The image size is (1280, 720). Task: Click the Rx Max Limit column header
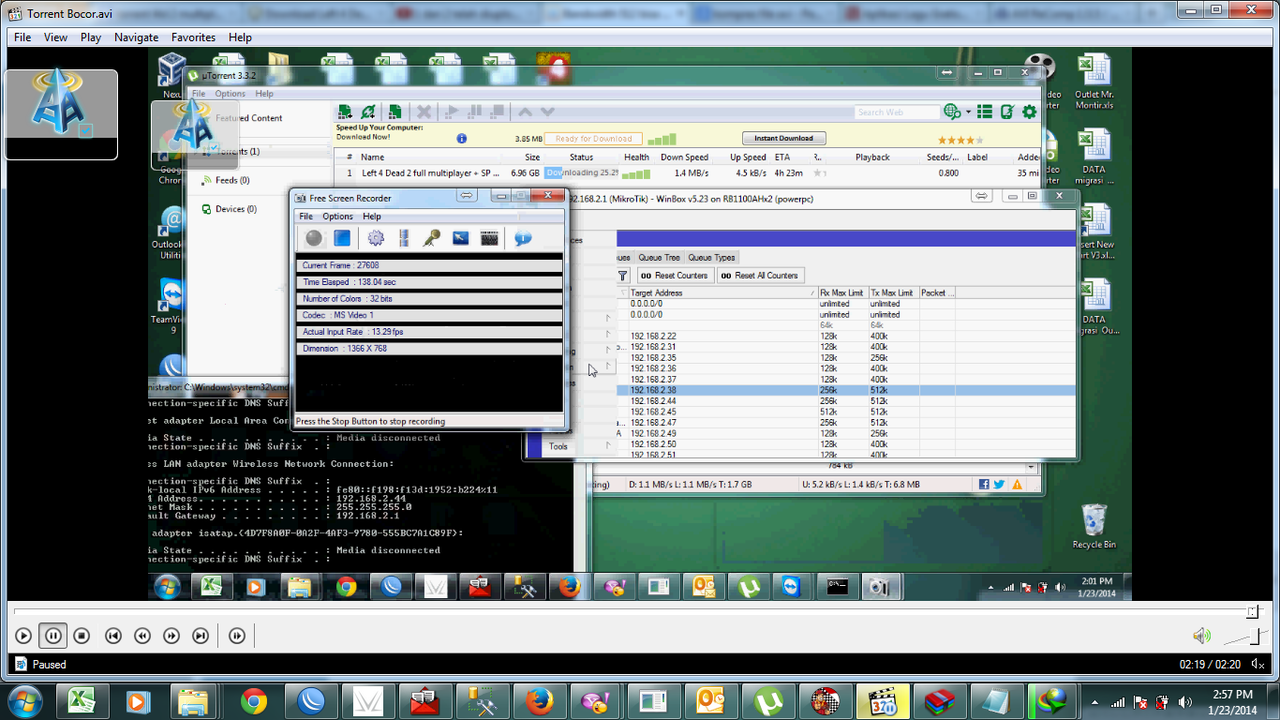point(842,293)
